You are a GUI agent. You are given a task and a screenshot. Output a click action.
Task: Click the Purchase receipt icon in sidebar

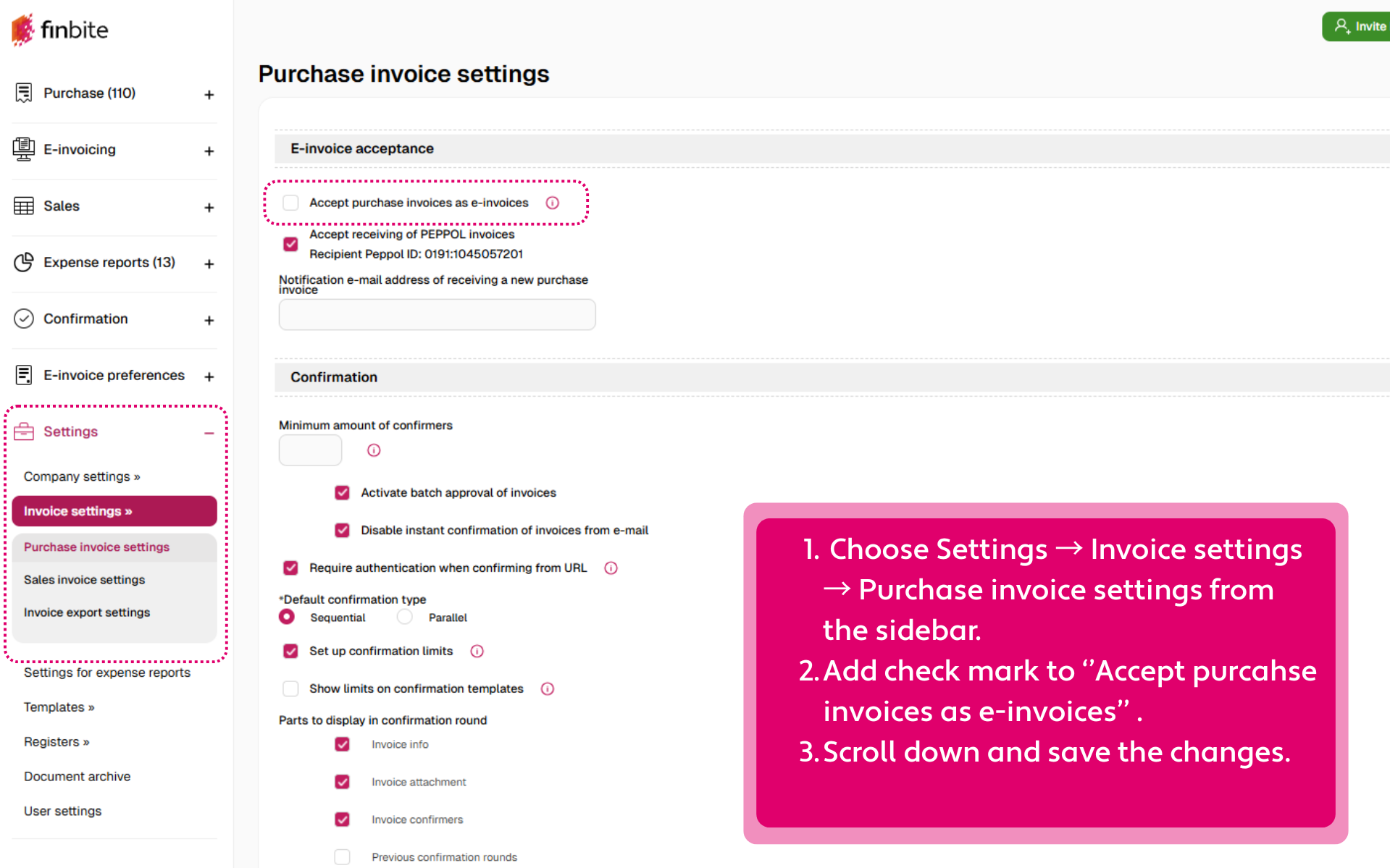point(24,93)
